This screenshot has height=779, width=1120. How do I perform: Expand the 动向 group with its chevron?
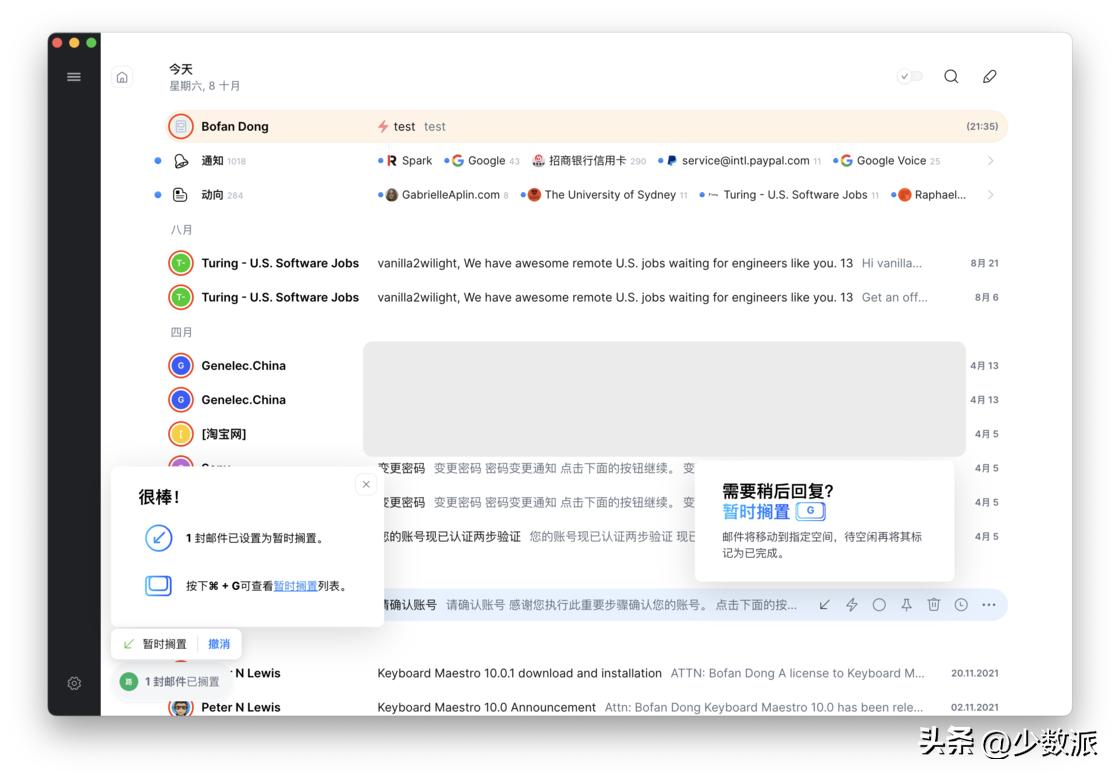tap(991, 194)
